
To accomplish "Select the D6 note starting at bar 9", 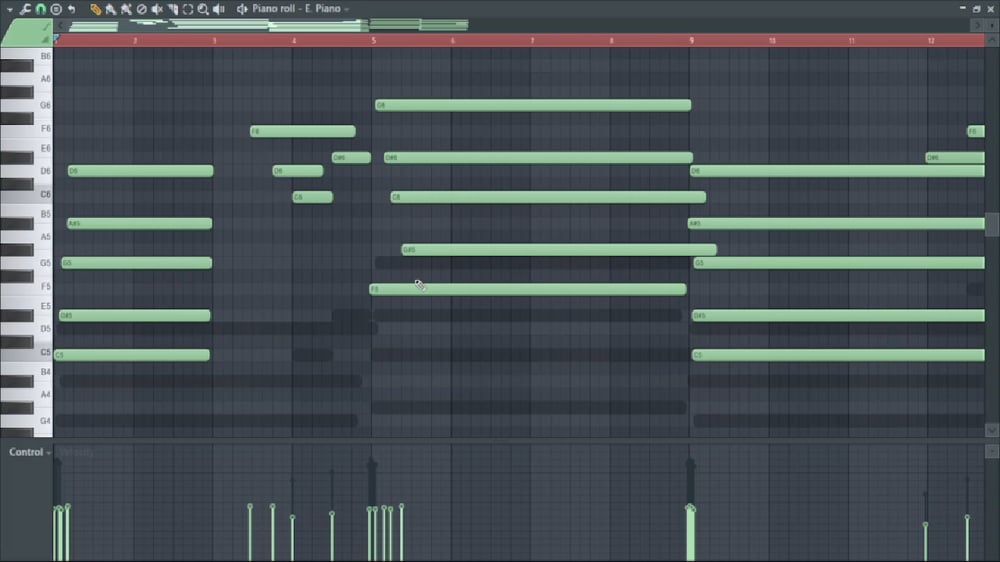I will tap(837, 170).
